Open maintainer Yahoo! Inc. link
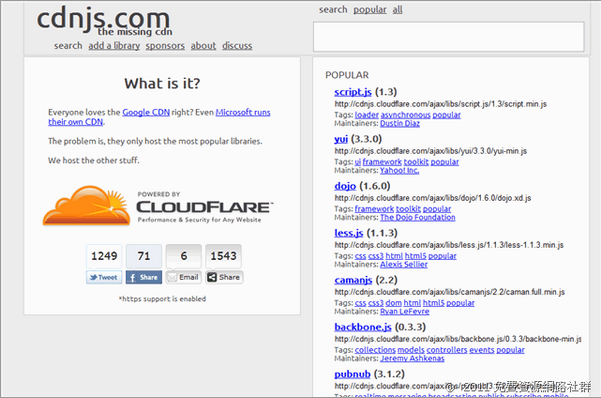The height and width of the screenshot is (398, 601). (399, 170)
